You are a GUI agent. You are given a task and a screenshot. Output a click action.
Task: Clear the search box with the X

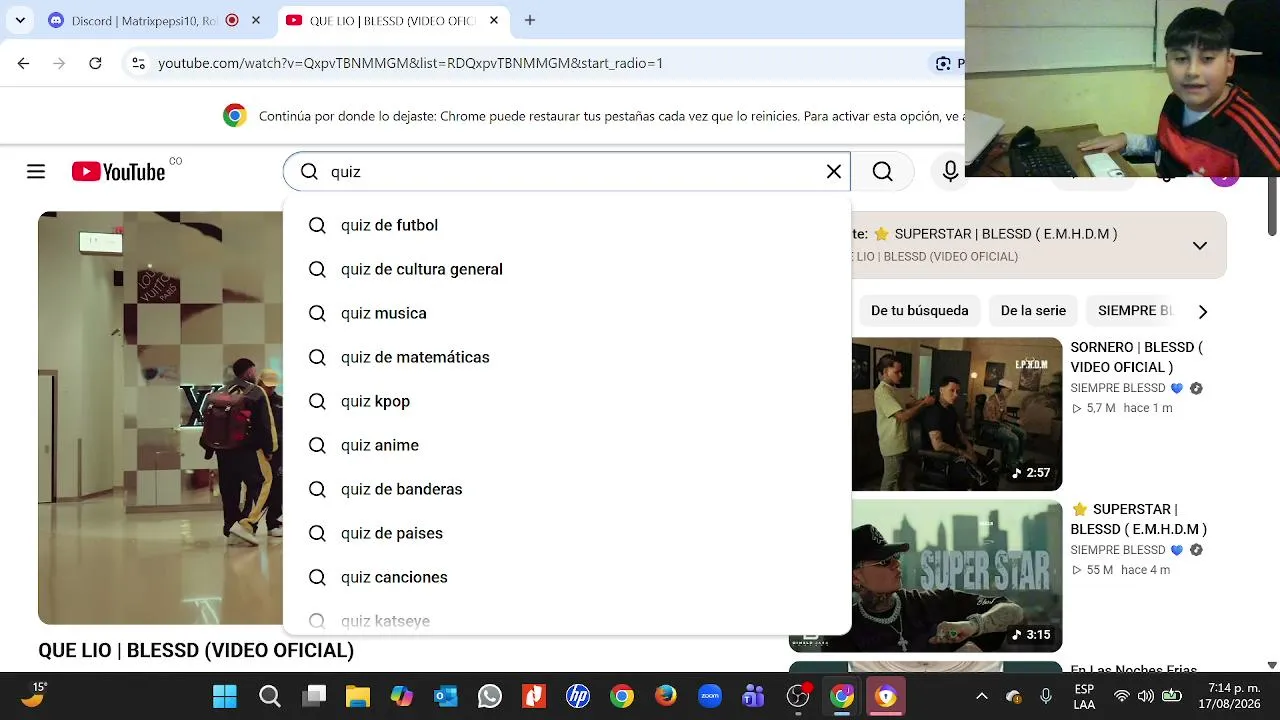click(x=834, y=172)
